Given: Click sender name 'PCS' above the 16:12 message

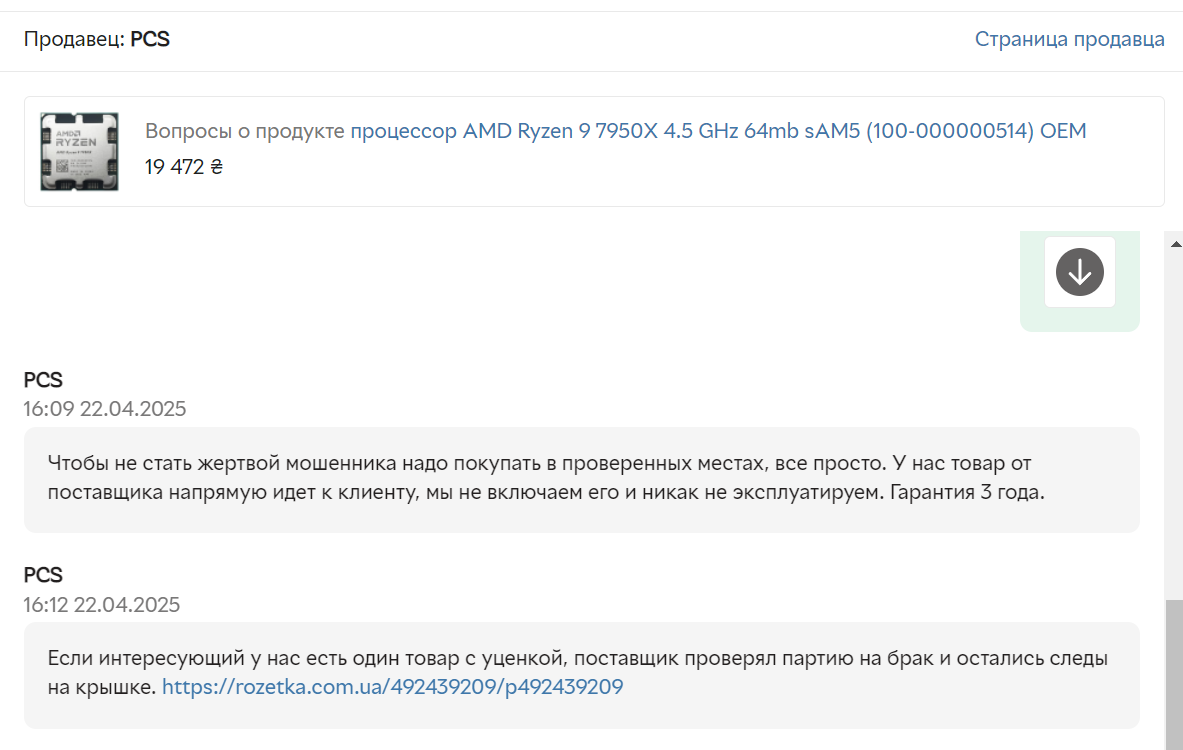Looking at the screenshot, I should coord(43,575).
